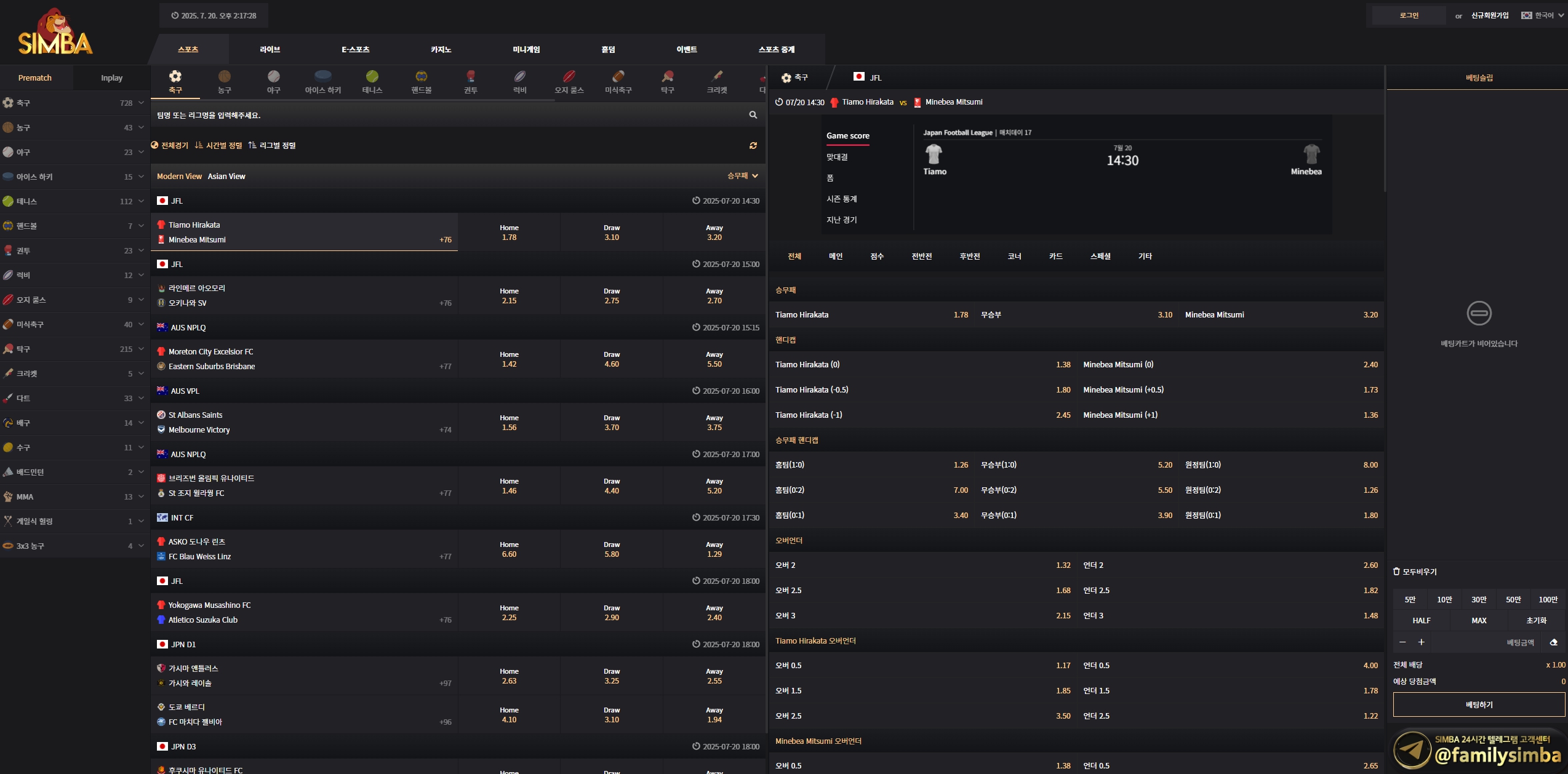Open the 미니게임 main menu tab
The width and height of the screenshot is (1568, 774).
(526, 49)
